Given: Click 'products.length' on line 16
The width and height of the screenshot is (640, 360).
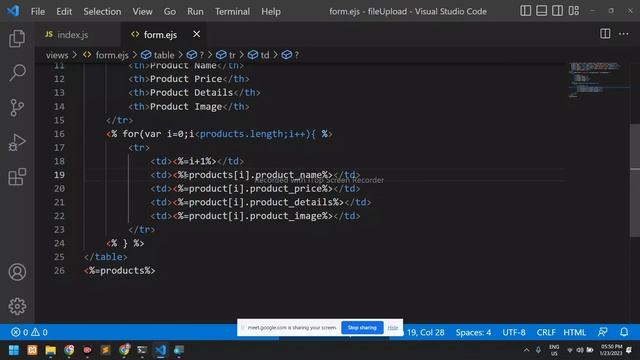Looking at the screenshot, I should pyautogui.click(x=242, y=134).
